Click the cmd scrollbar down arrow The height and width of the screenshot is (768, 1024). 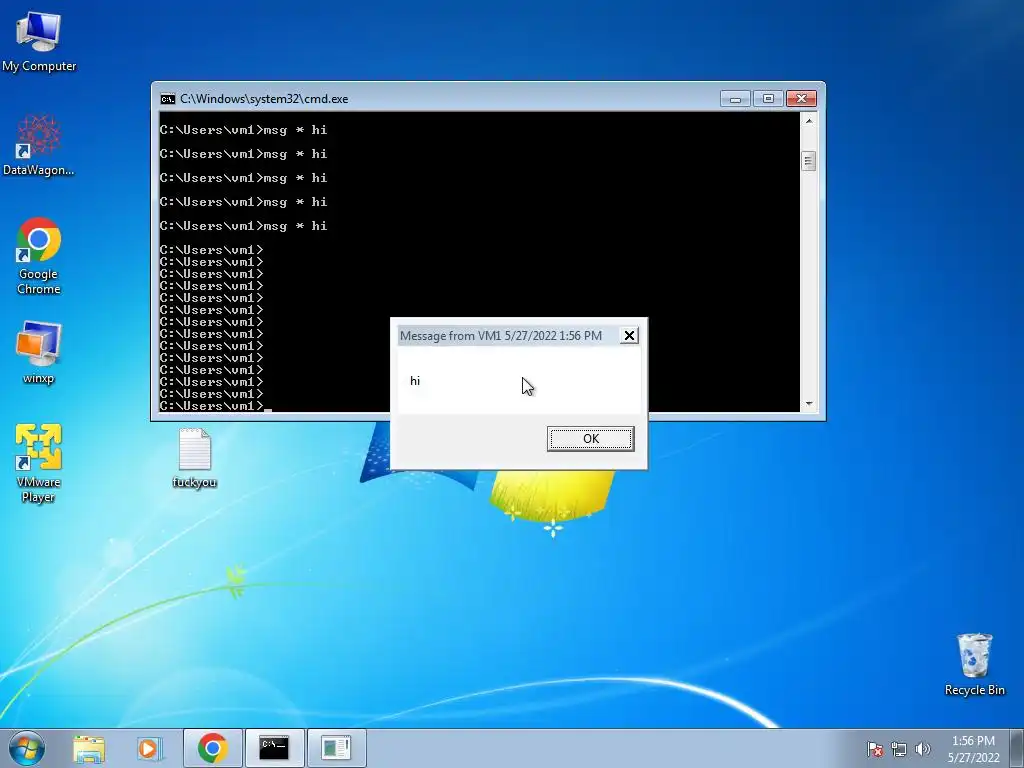click(x=808, y=404)
